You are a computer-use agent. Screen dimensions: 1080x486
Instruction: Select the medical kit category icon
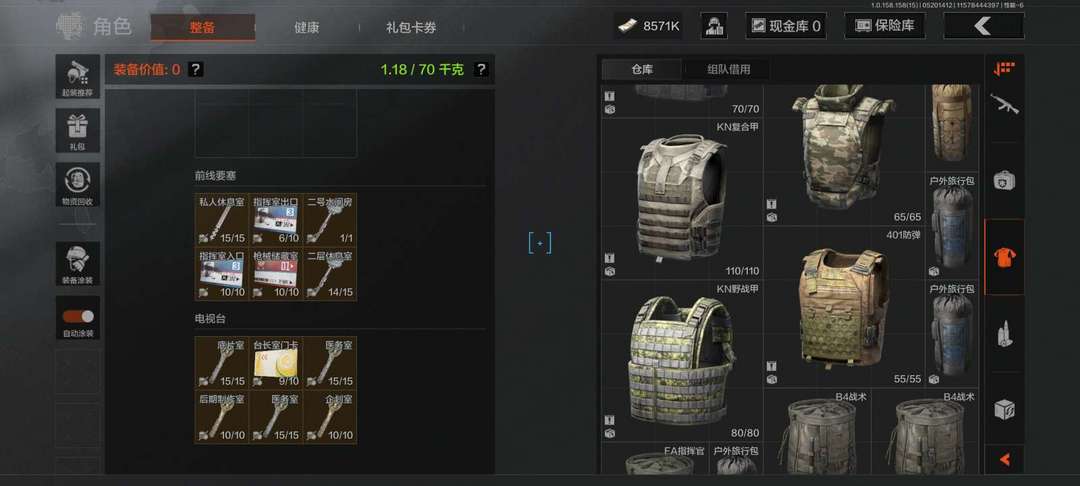pos(1004,181)
